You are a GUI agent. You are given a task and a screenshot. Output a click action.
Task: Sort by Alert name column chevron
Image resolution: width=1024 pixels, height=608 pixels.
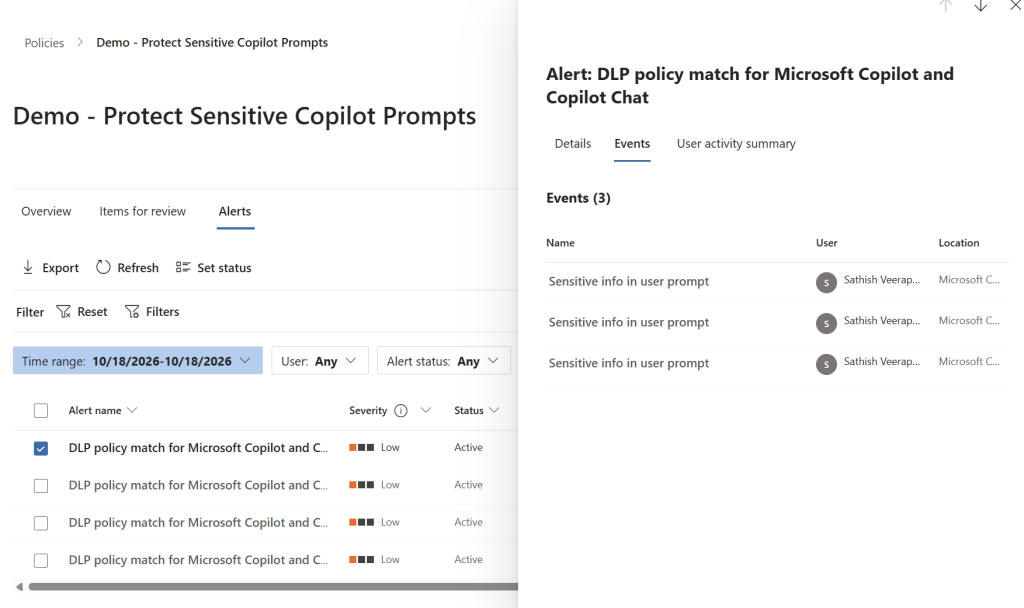coord(132,410)
